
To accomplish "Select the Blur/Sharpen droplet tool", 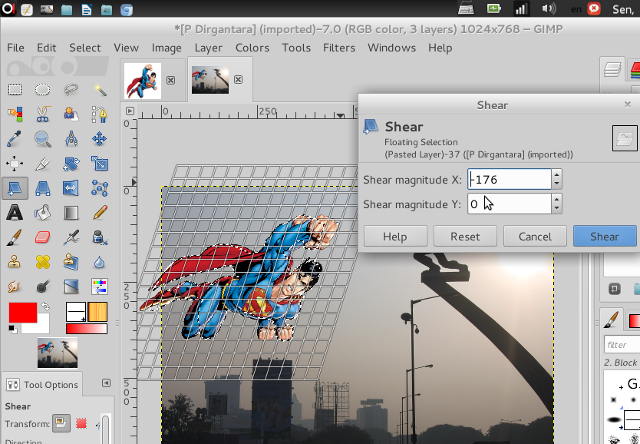I will [100, 262].
